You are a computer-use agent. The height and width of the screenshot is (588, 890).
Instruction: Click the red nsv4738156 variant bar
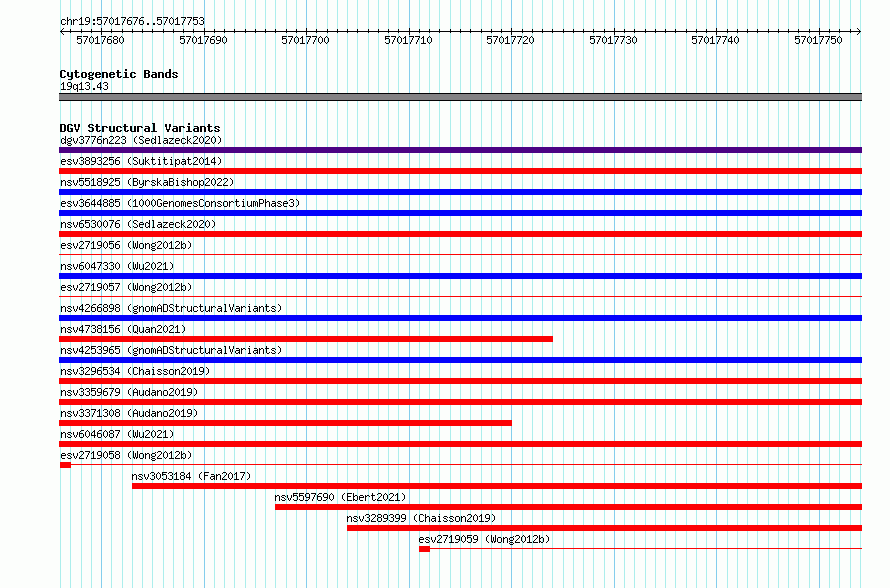pyautogui.click(x=306, y=339)
